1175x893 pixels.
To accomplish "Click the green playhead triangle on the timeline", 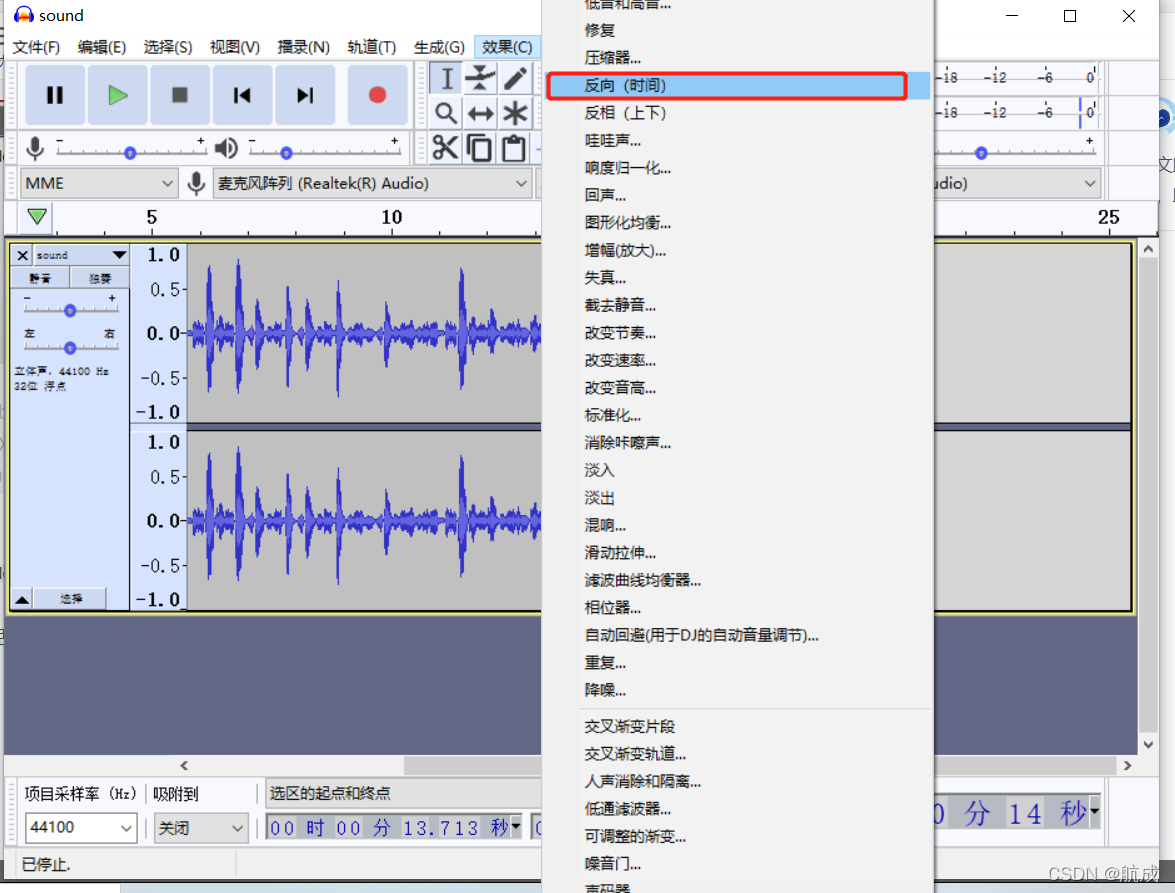I will point(37,217).
